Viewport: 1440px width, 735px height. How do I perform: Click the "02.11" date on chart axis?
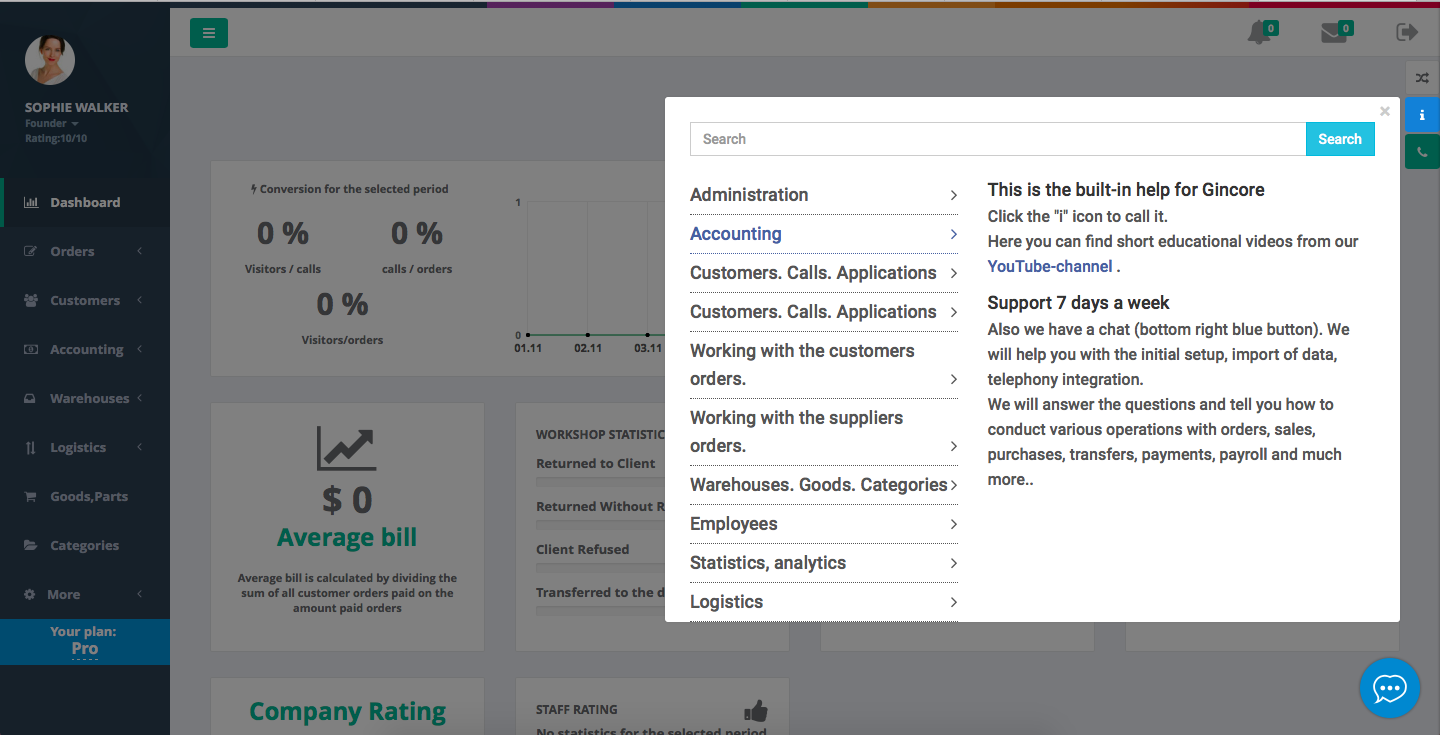[x=588, y=348]
